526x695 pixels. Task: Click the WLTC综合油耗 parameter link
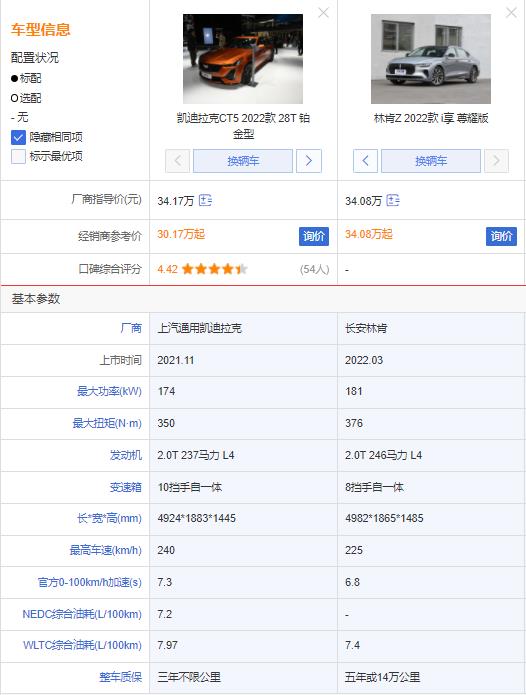[x=82, y=645]
